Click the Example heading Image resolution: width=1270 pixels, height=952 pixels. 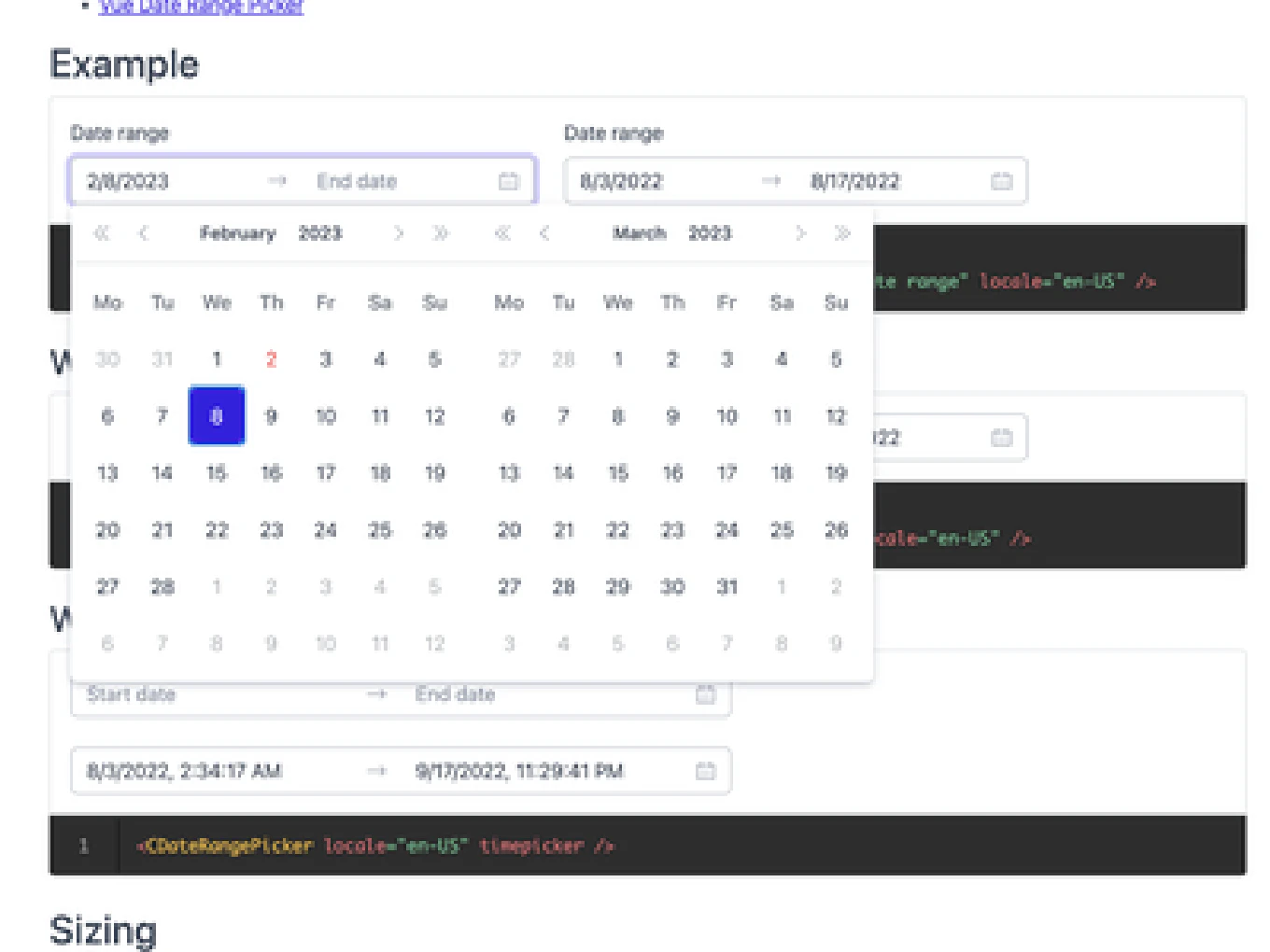point(124,64)
